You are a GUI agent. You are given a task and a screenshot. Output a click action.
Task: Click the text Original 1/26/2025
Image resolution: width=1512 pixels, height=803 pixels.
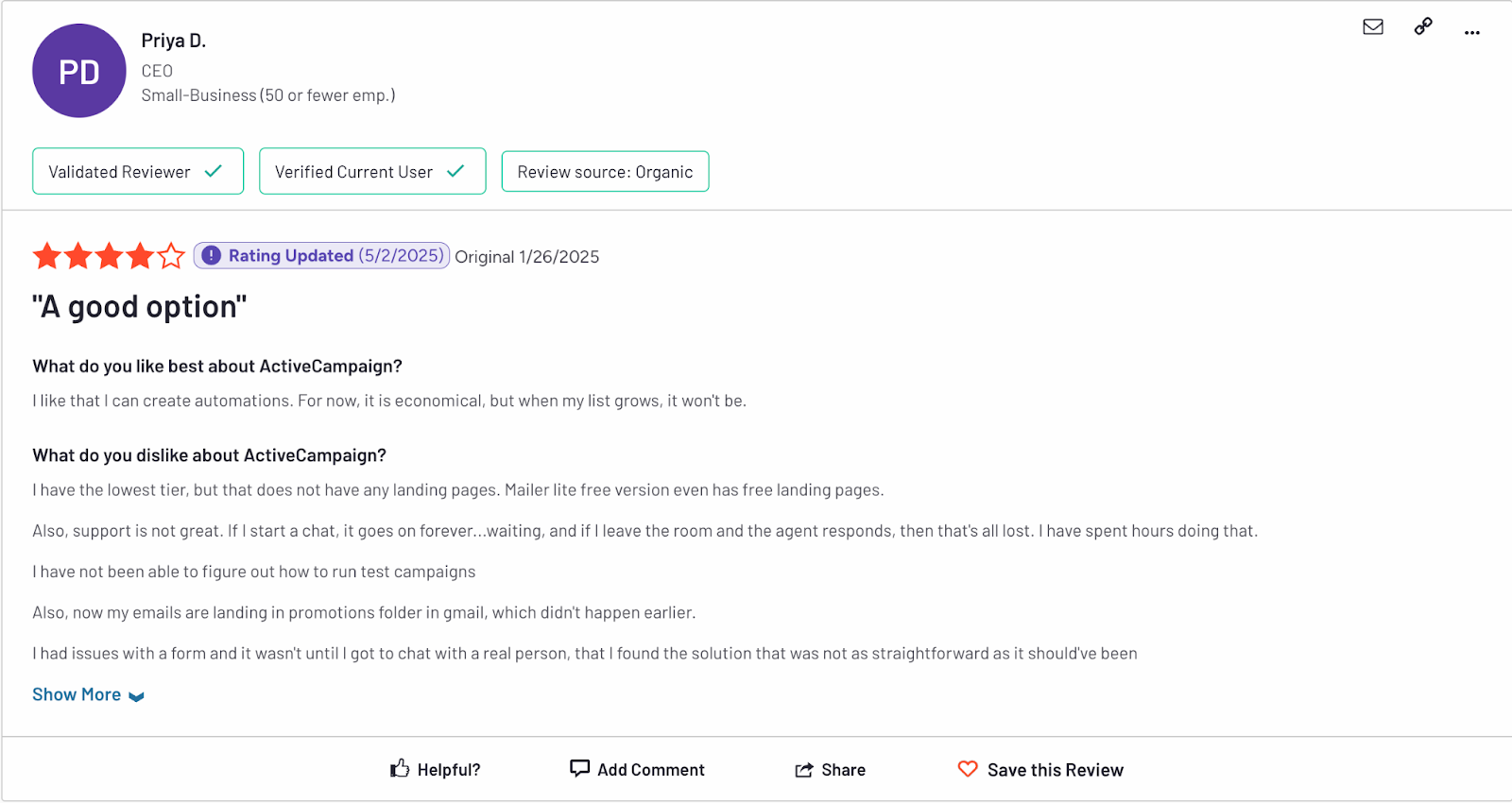(x=527, y=257)
